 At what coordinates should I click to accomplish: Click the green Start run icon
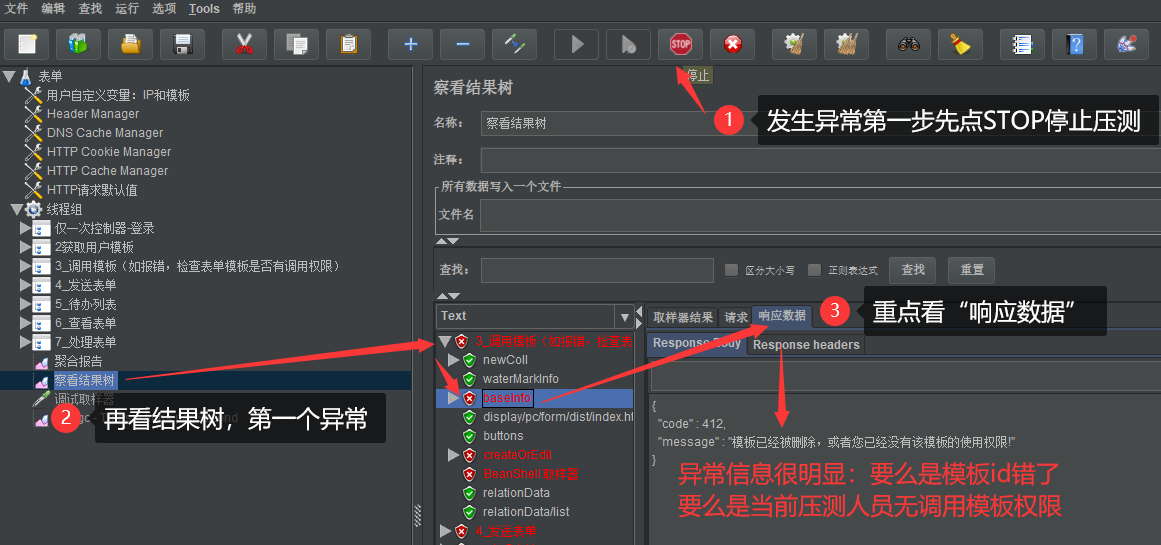pyautogui.click(x=577, y=44)
